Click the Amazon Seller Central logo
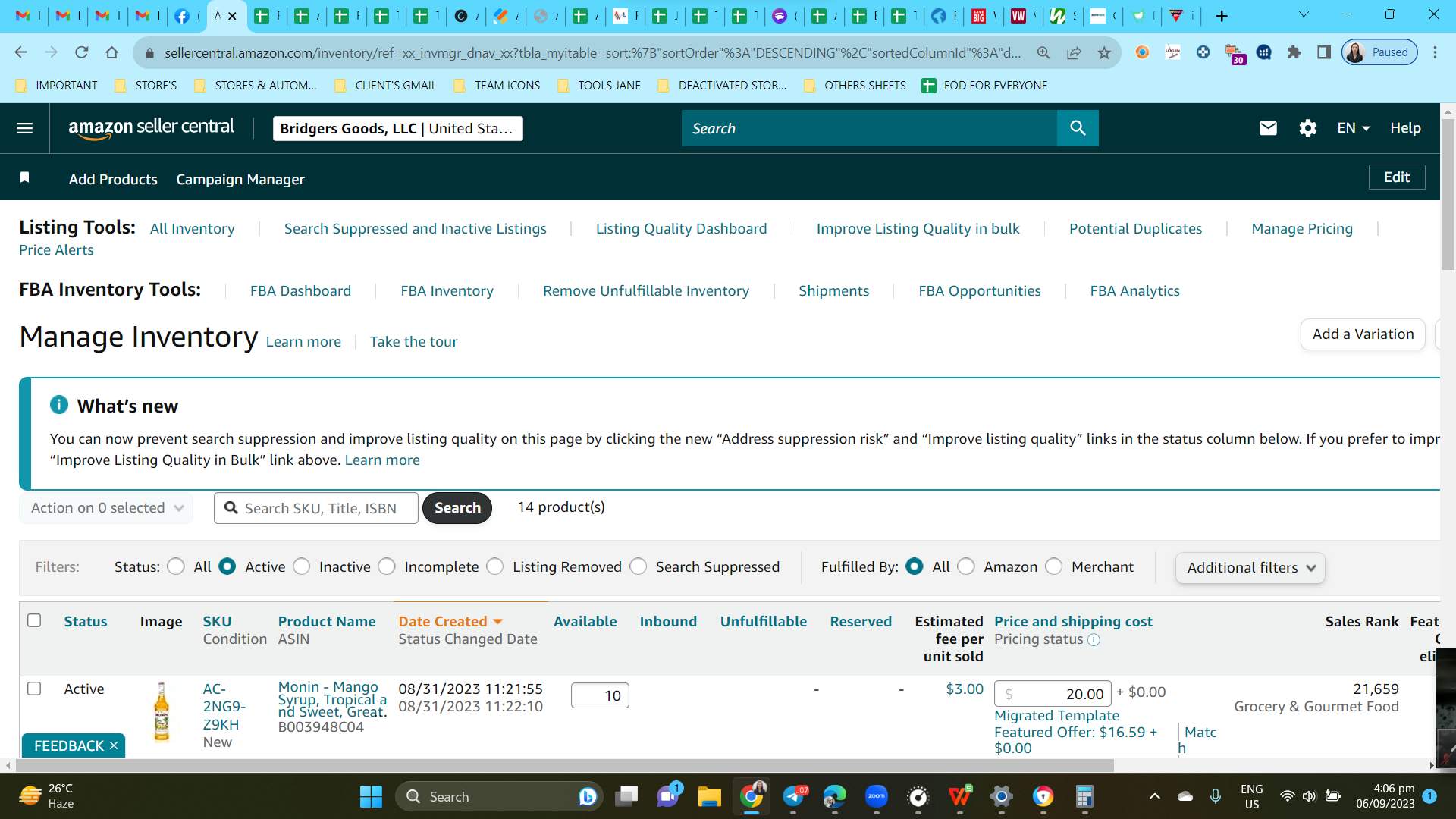This screenshot has width=1456, height=819. (151, 128)
